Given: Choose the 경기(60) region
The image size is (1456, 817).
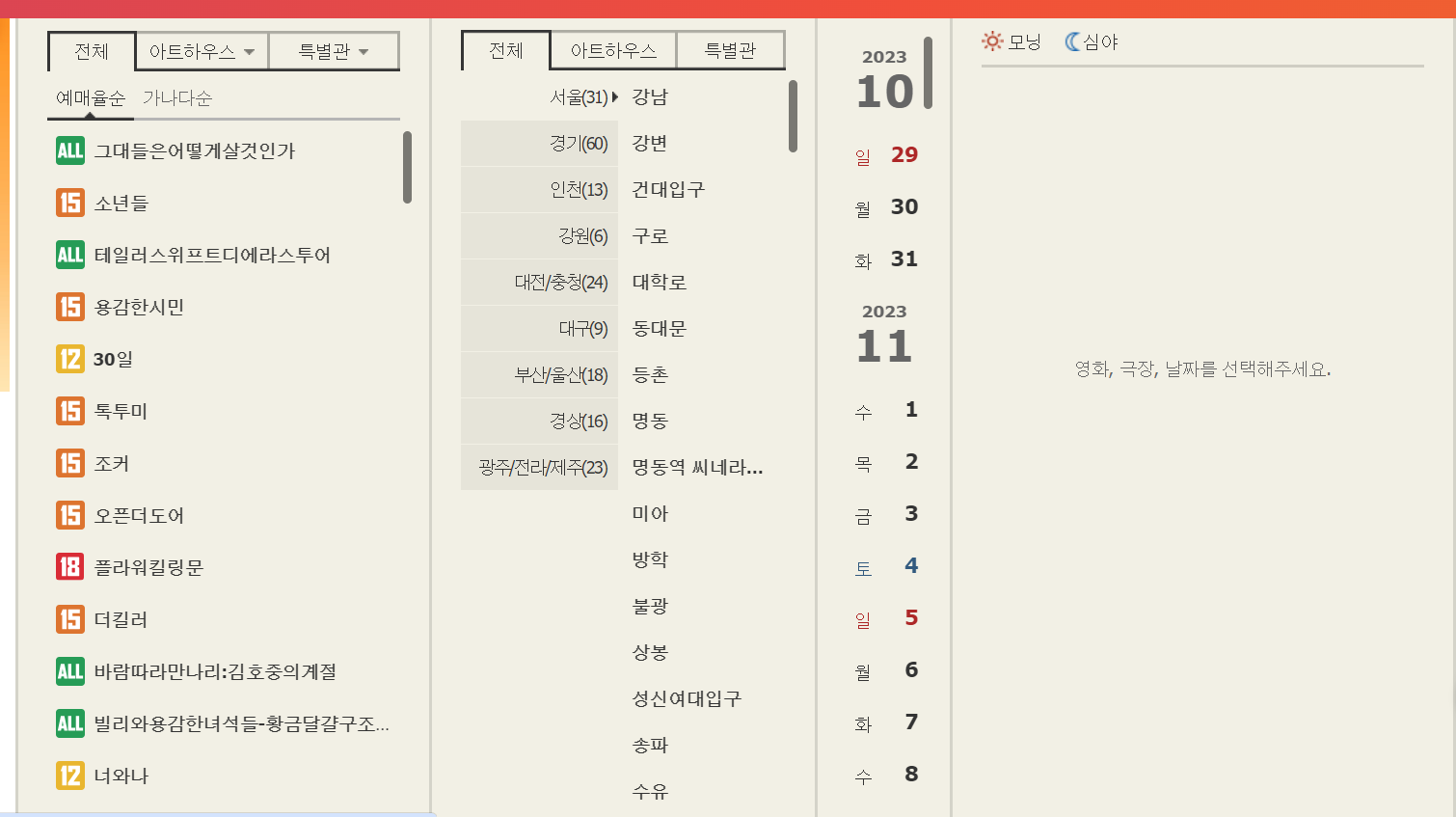Looking at the screenshot, I should pyautogui.click(x=539, y=144).
